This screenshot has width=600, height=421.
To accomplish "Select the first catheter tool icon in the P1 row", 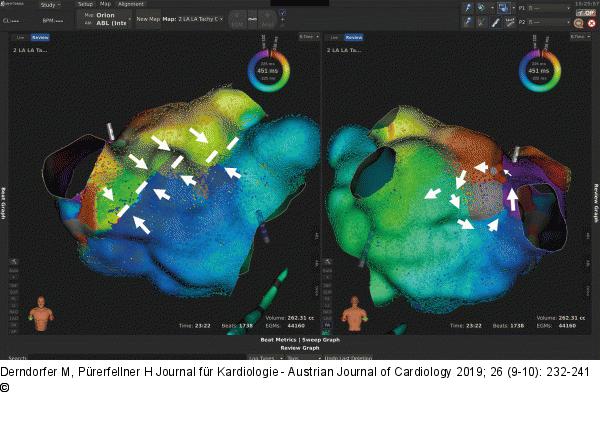I will [470, 5].
